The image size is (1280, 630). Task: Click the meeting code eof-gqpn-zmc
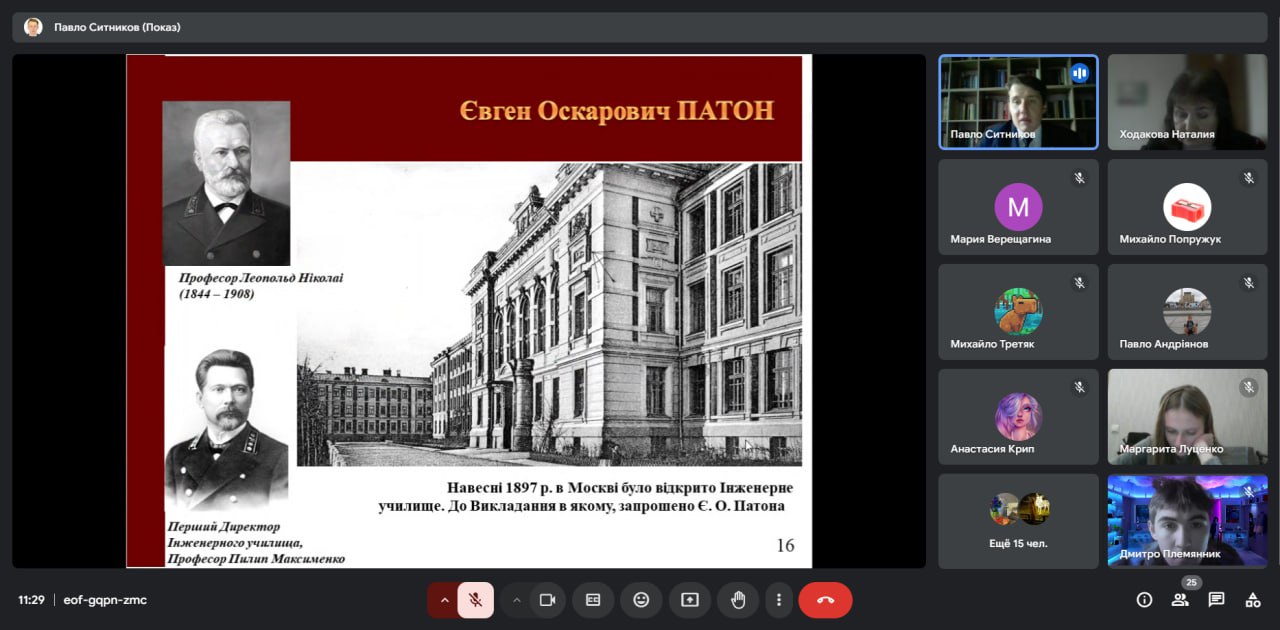coord(105,600)
